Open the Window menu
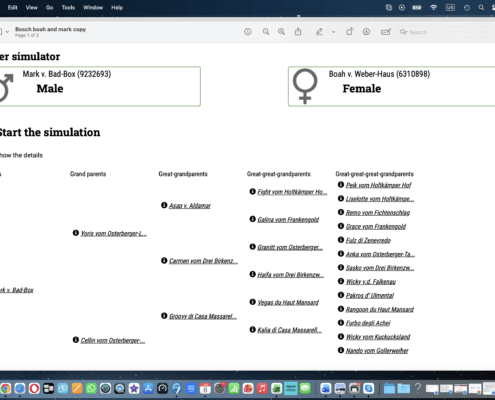495x400 pixels. coord(93,7)
